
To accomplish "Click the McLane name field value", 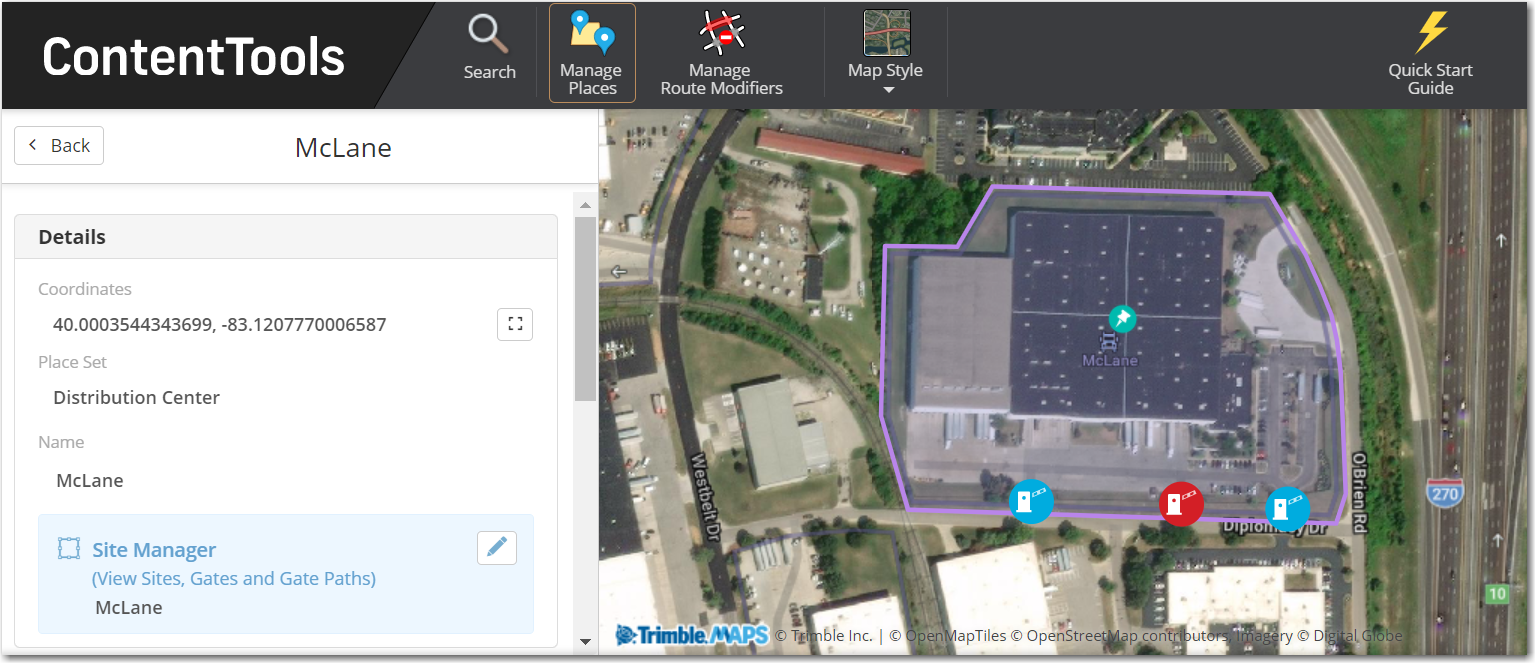I will 90,480.
